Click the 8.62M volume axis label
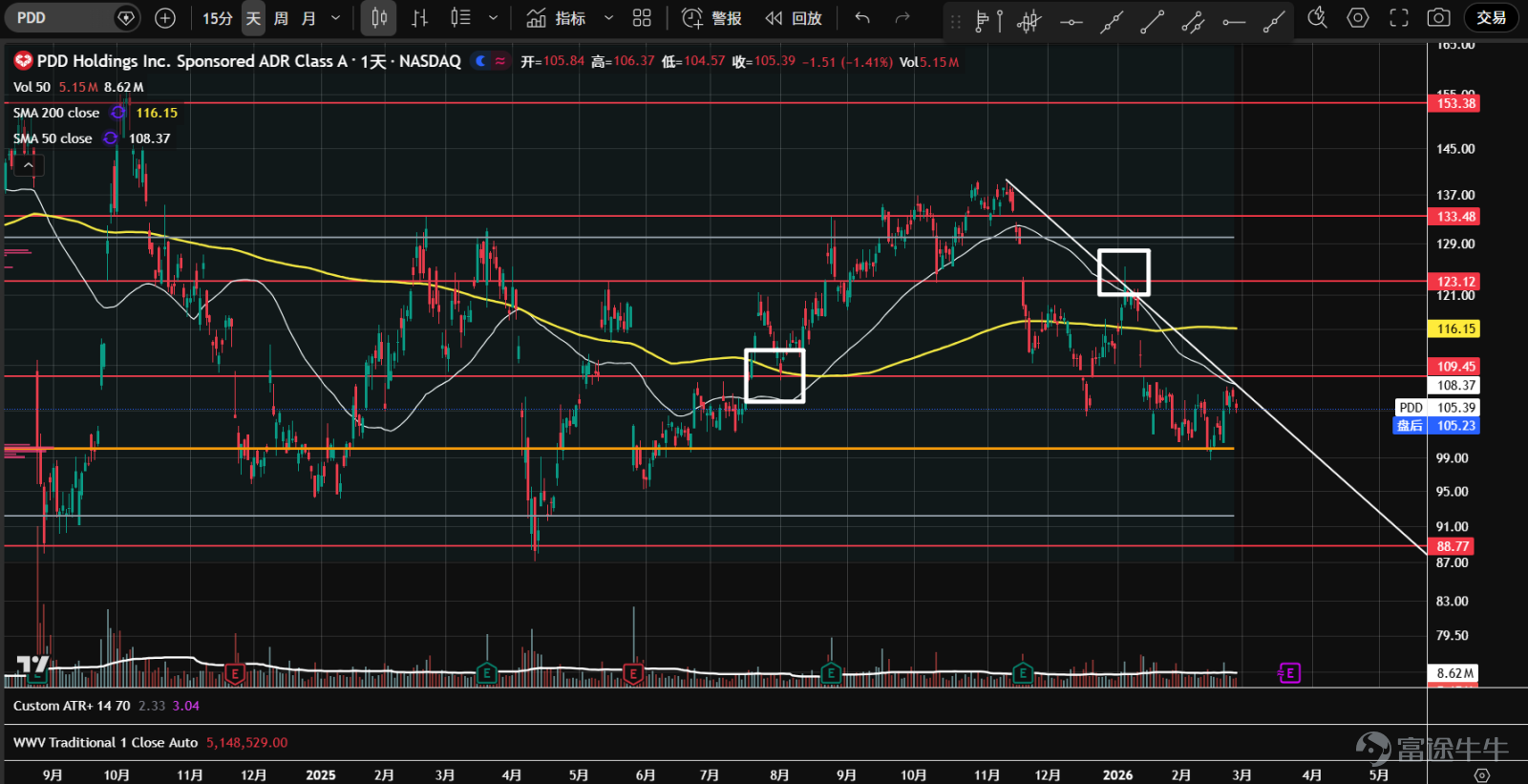This screenshot has width=1528, height=784. click(x=1453, y=673)
